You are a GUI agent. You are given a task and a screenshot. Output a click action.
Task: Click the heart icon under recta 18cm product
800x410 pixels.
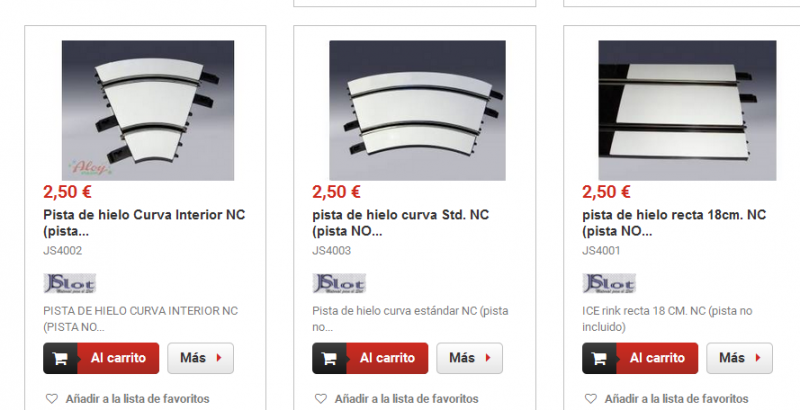pyautogui.click(x=591, y=399)
